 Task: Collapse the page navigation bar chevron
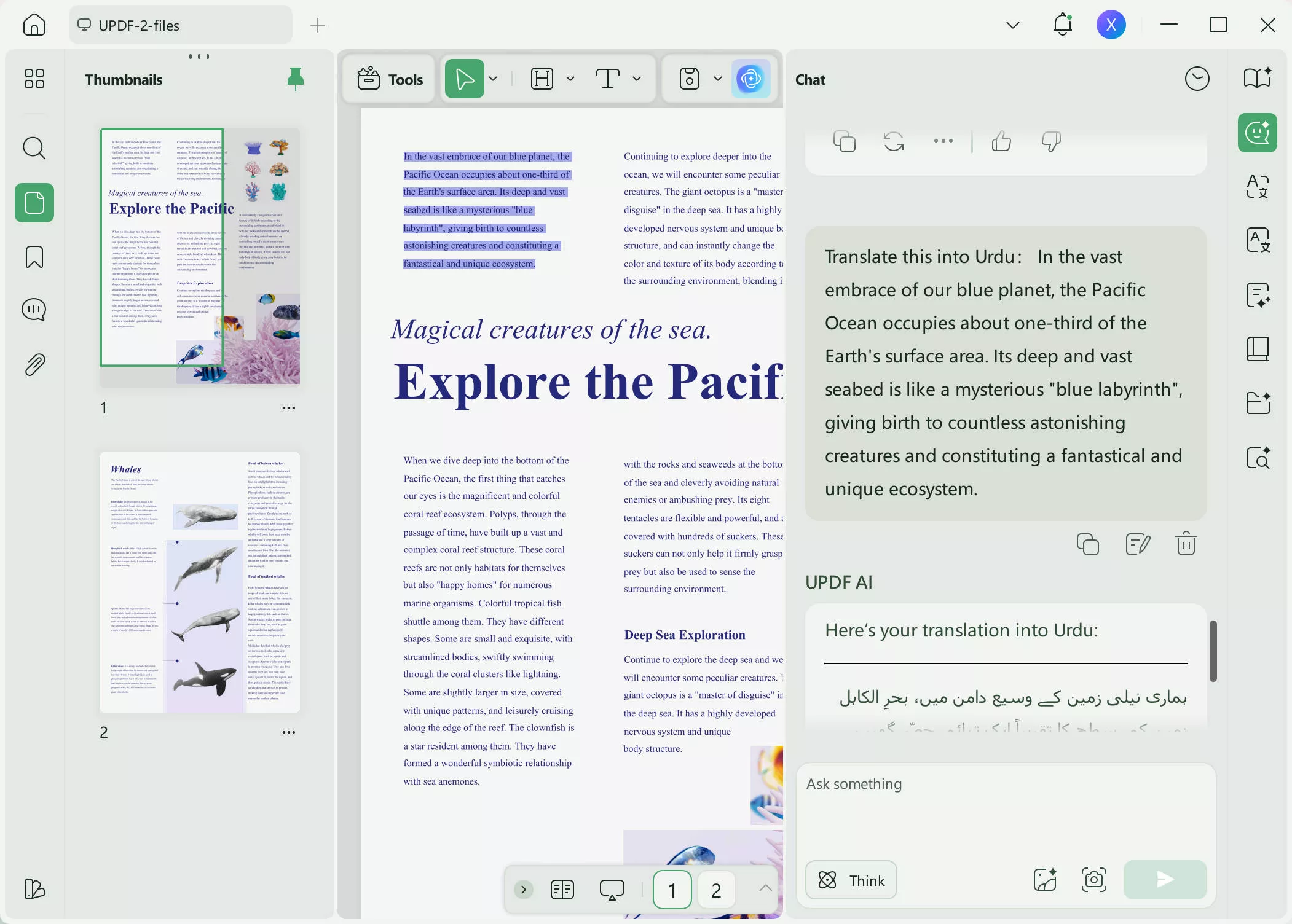click(x=764, y=889)
